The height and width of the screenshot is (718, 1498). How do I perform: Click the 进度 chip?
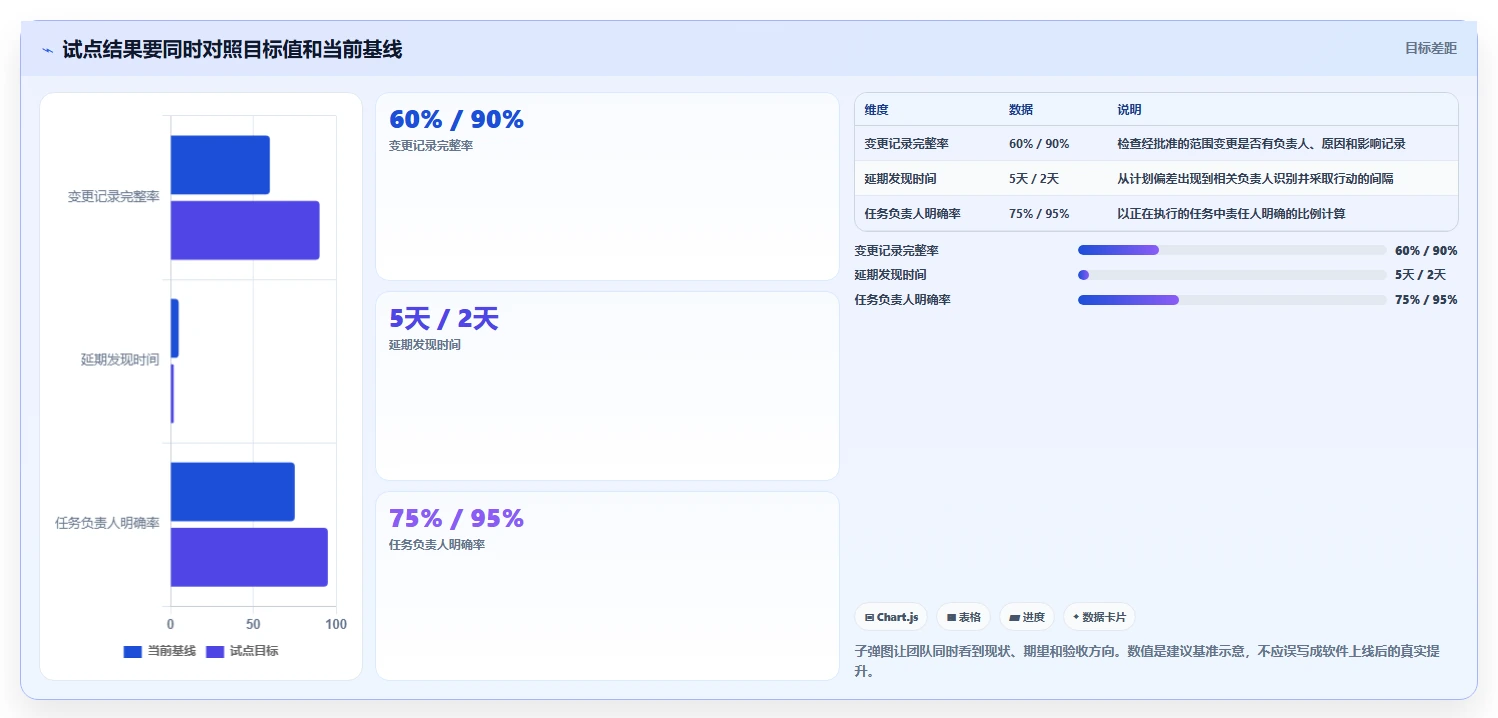1027,617
